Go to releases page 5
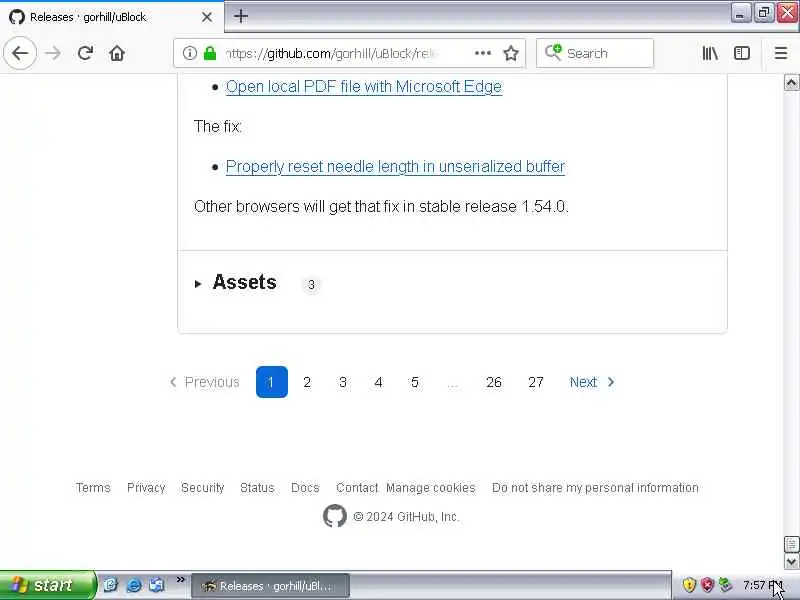The image size is (800, 600). tap(414, 382)
